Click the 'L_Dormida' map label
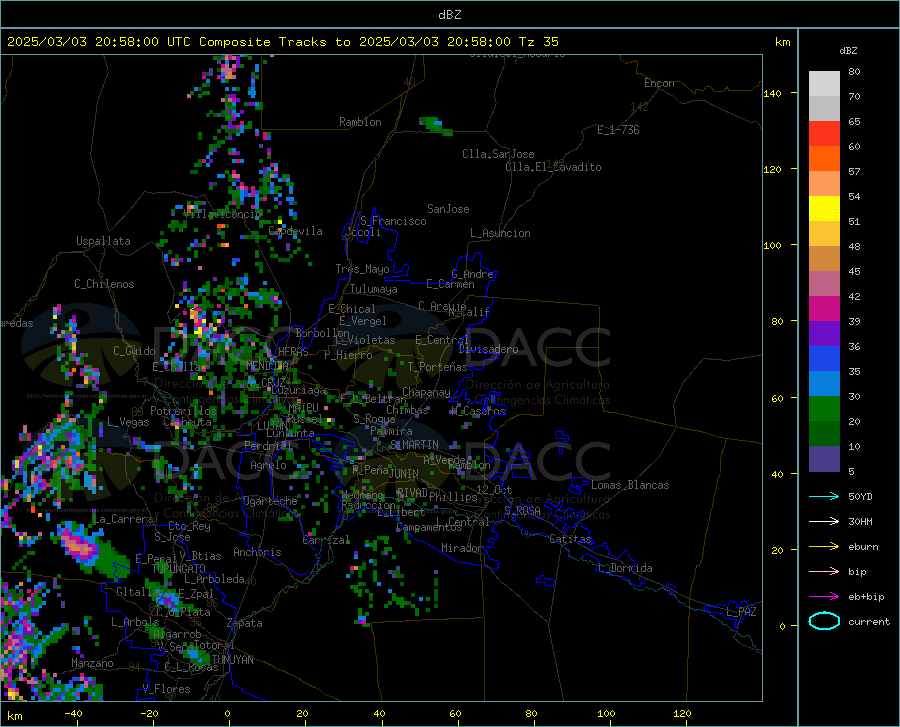This screenshot has height=727, width=900. coord(624,568)
